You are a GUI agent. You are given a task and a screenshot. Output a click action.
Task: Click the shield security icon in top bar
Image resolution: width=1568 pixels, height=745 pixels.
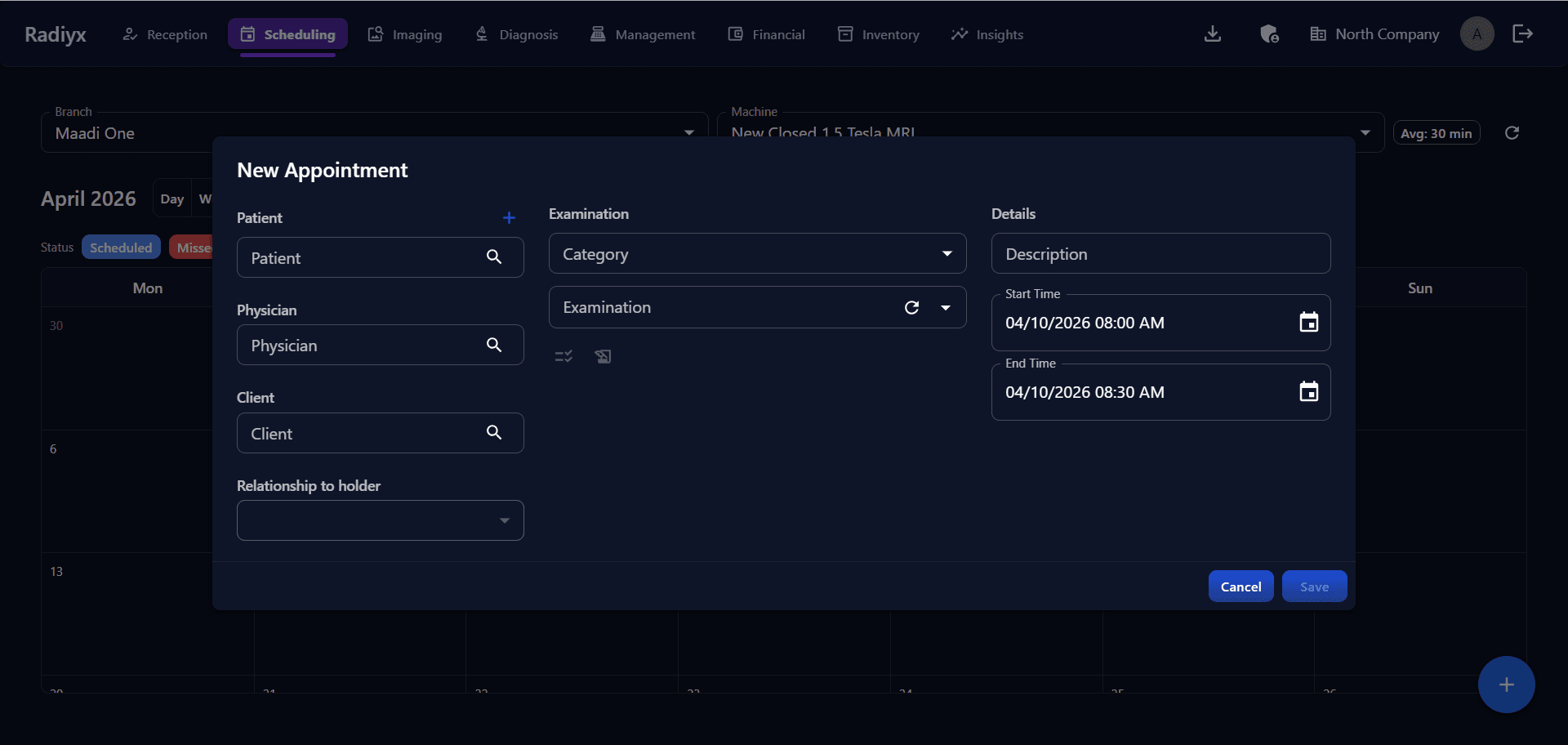[1269, 33]
